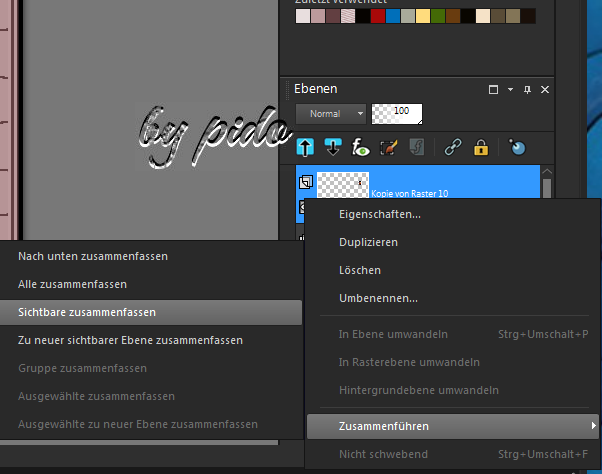Image resolution: width=602 pixels, height=474 pixels.
Task: Pick the red recently used color swatch
Action: click(377, 16)
